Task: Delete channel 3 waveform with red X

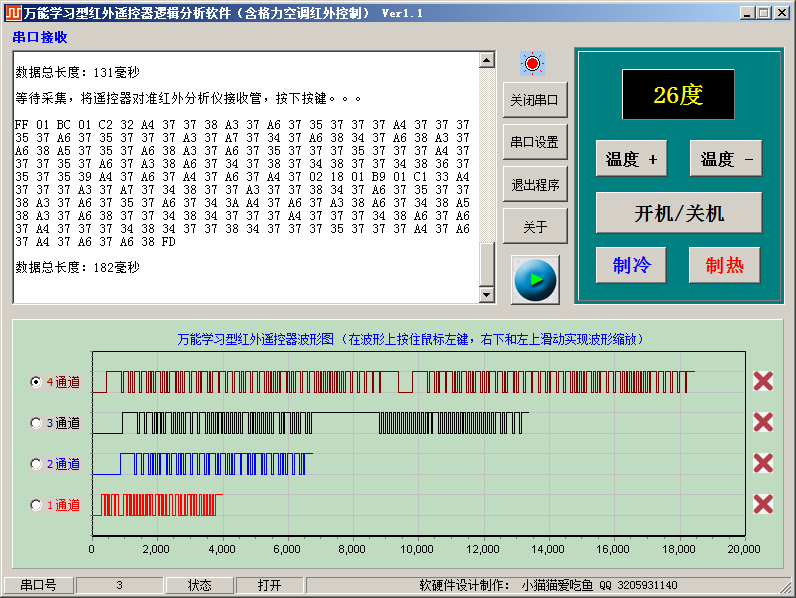Action: tap(763, 422)
